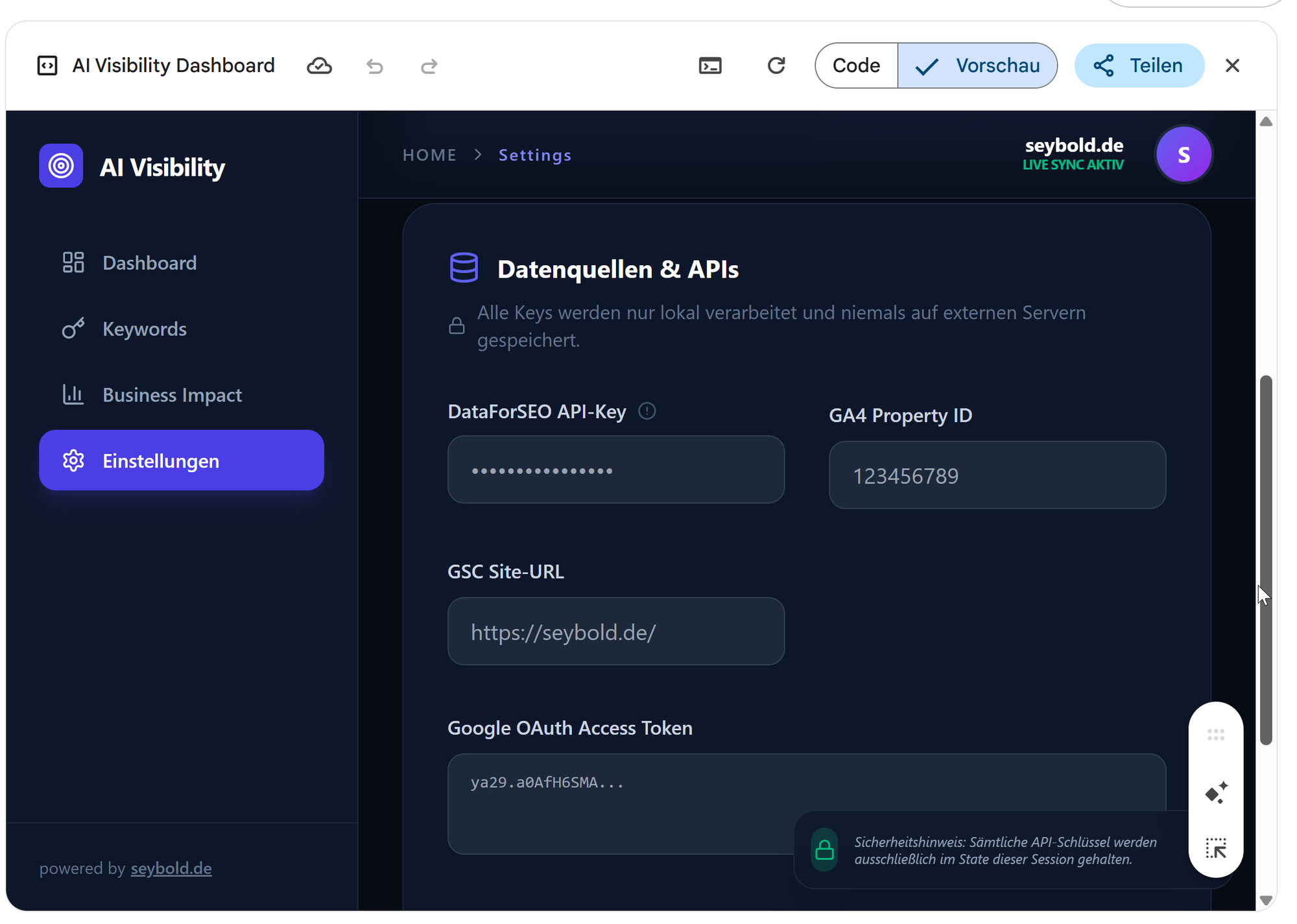Click the Teilen share button
Viewport: 1297px width, 924px height.
(x=1139, y=65)
